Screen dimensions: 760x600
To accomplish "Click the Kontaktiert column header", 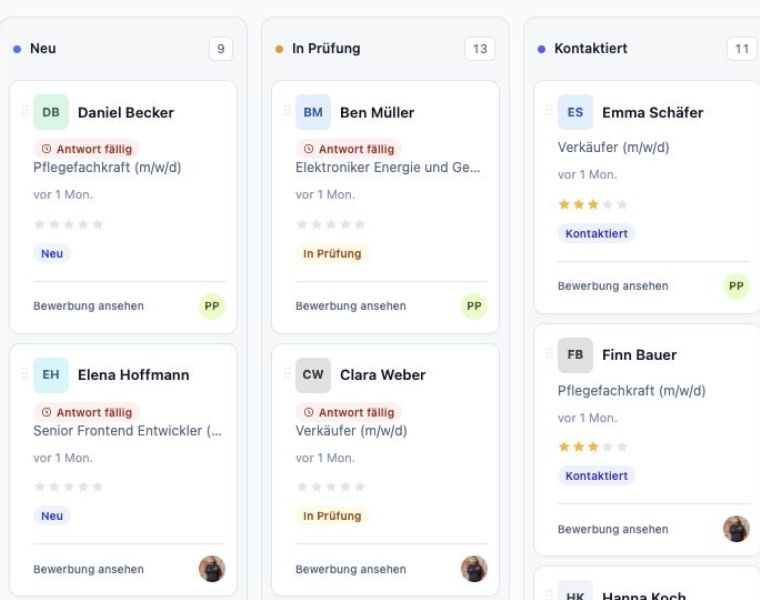I will click(x=590, y=48).
